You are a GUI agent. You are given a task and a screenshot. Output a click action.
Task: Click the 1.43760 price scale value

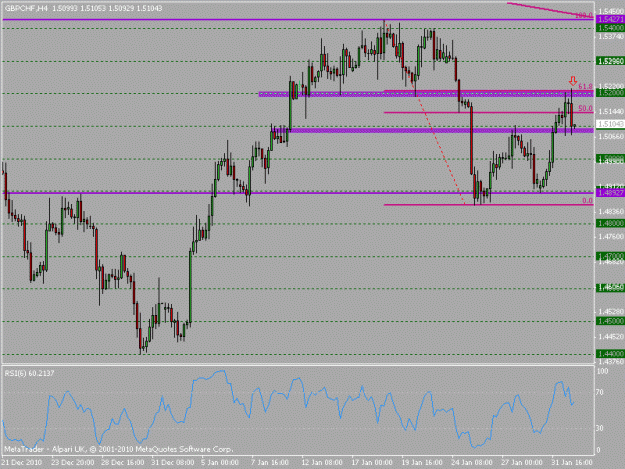[611, 362]
